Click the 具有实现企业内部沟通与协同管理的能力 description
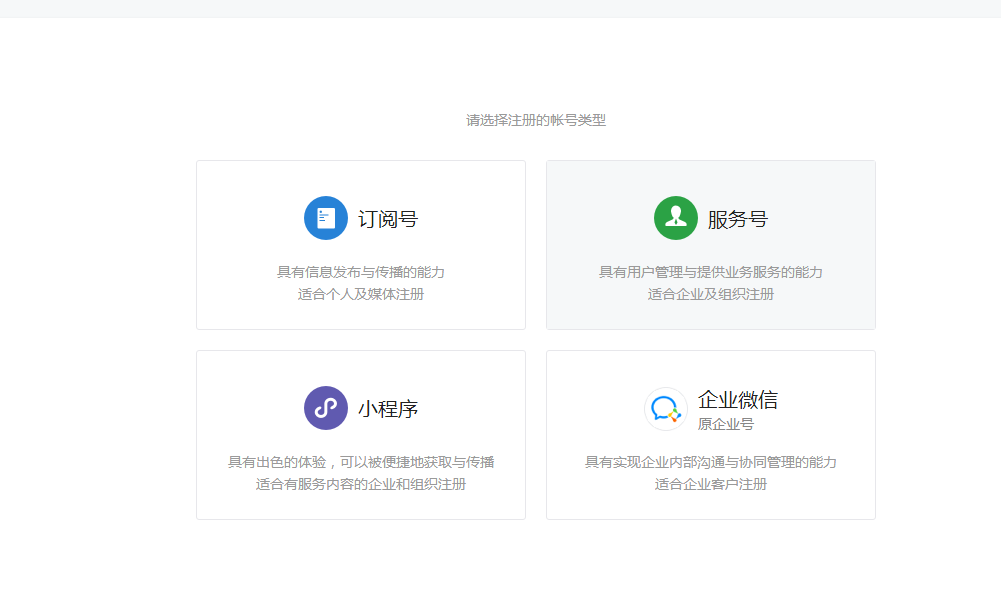Viewport: 1001px width, 595px height. [711, 462]
